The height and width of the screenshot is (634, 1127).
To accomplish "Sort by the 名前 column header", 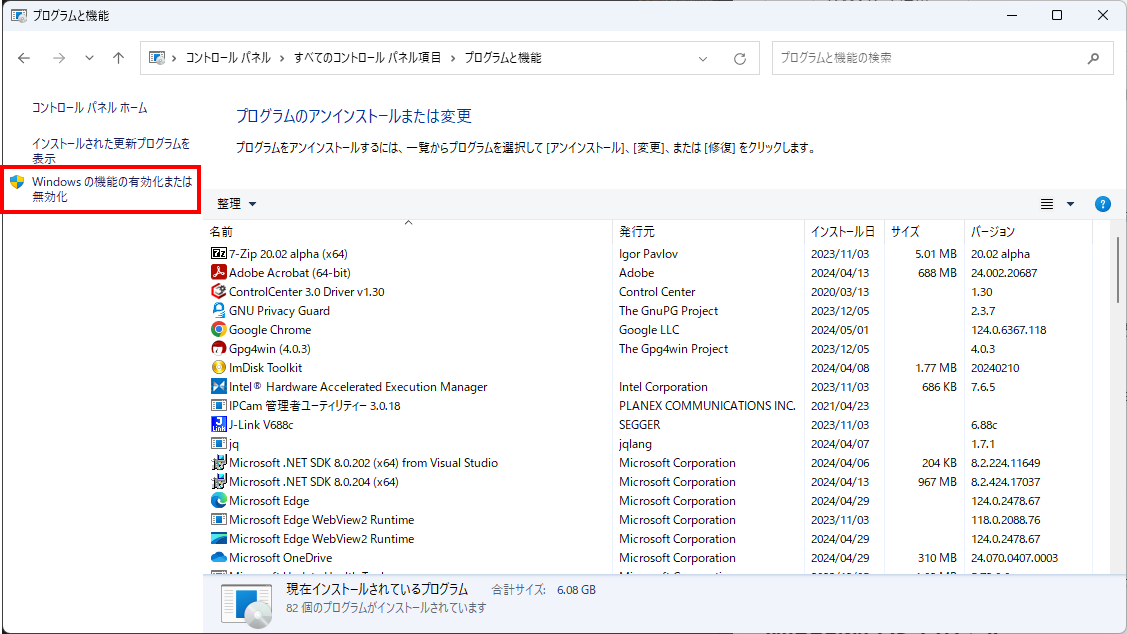I will tap(408, 231).
